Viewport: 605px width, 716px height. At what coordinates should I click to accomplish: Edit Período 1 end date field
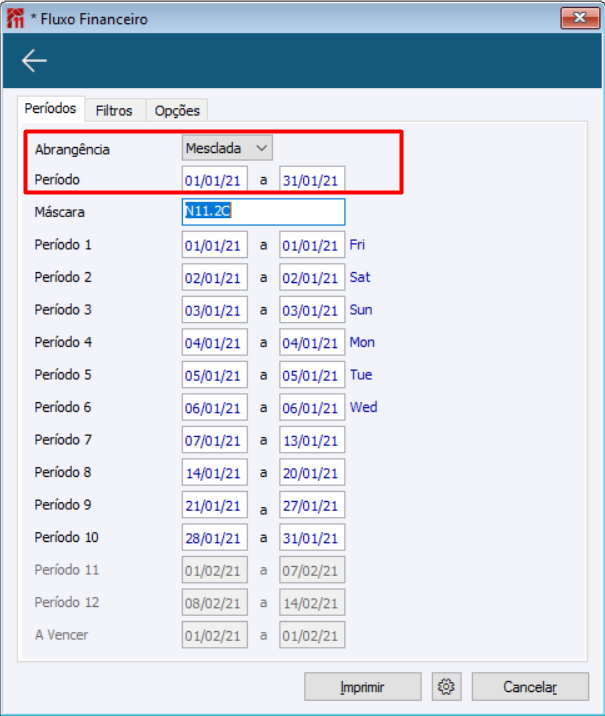tap(312, 245)
